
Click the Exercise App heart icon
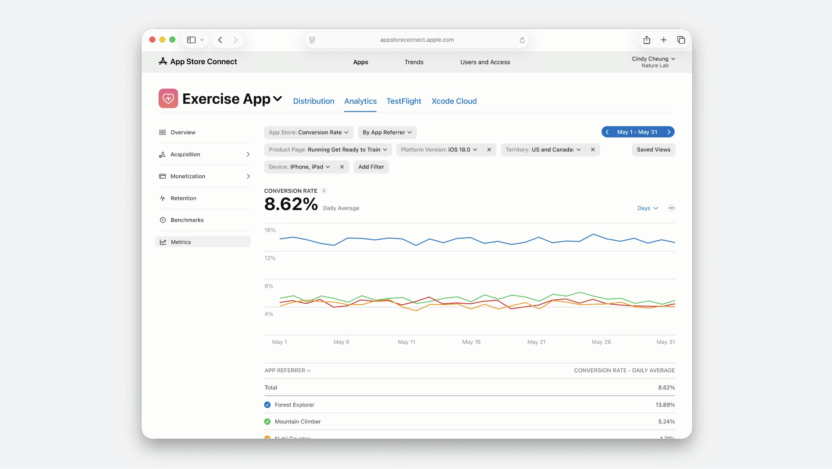tap(168, 99)
